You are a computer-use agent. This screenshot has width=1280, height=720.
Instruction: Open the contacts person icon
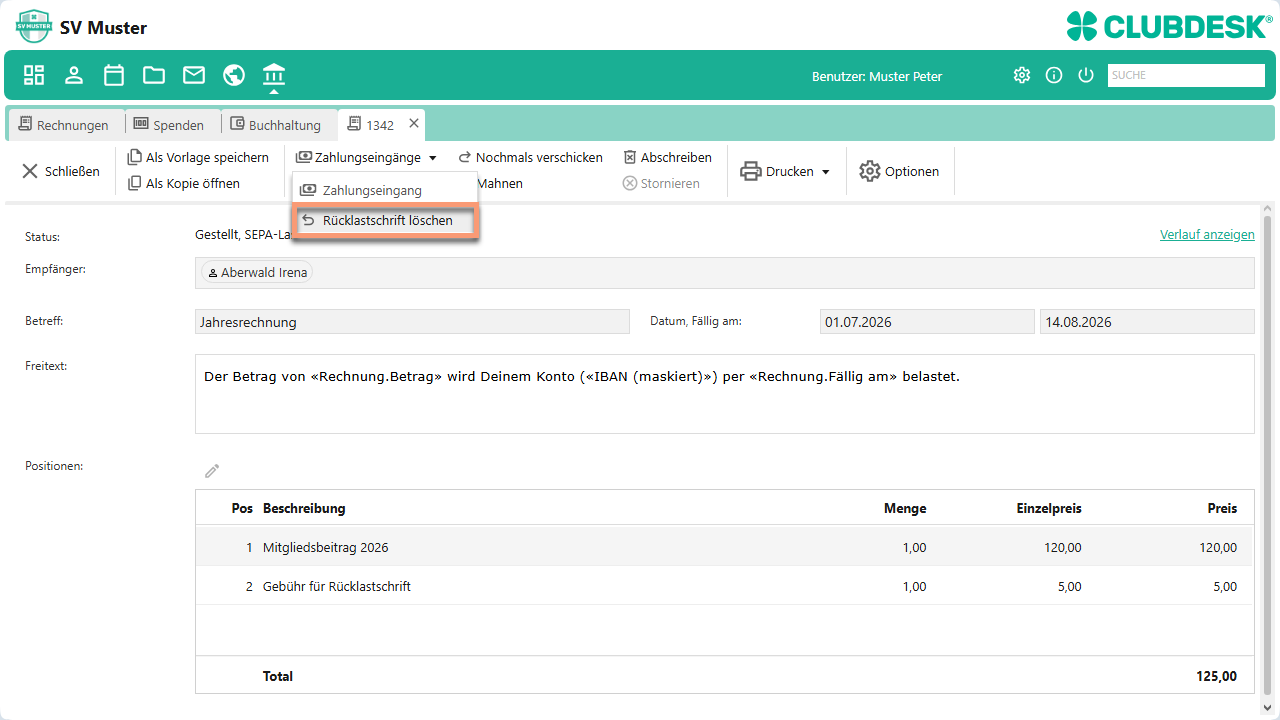(74, 75)
